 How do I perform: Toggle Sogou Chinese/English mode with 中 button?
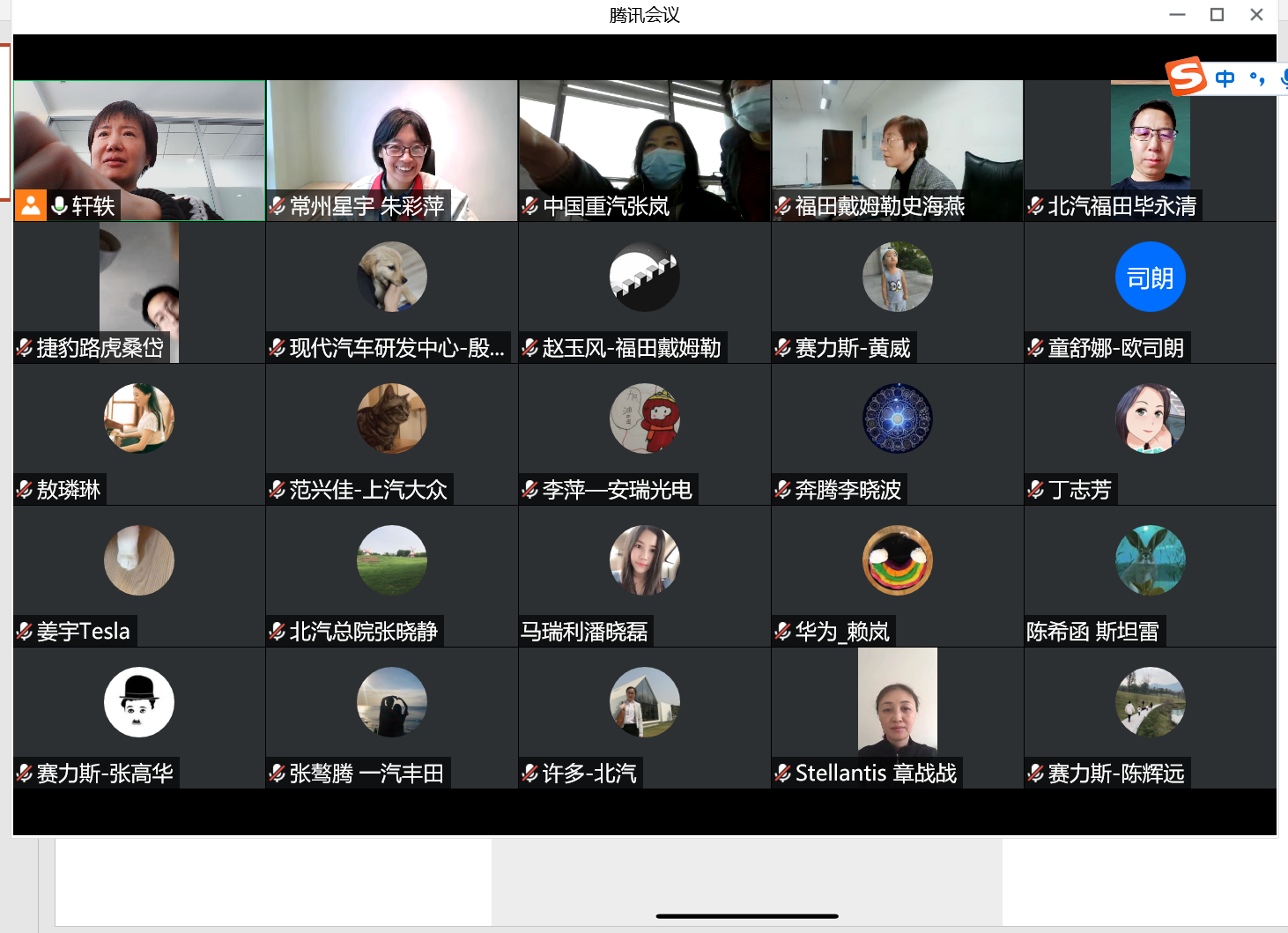click(x=1225, y=78)
